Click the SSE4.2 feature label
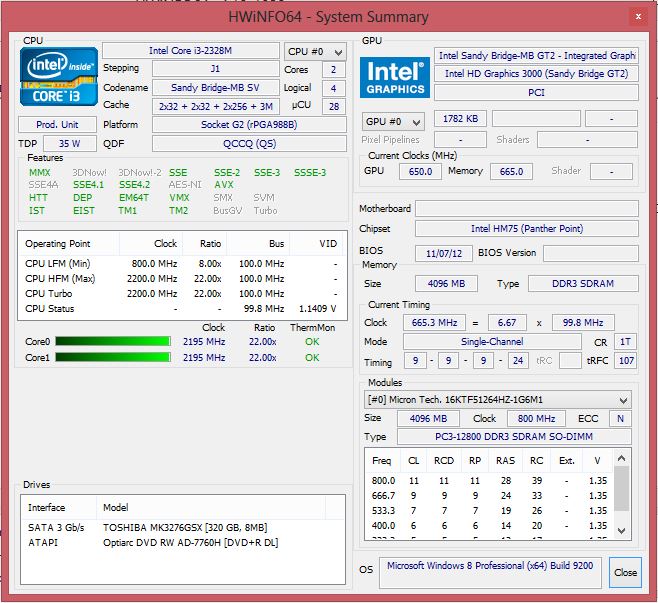This screenshot has width=658, height=603. click(x=134, y=185)
